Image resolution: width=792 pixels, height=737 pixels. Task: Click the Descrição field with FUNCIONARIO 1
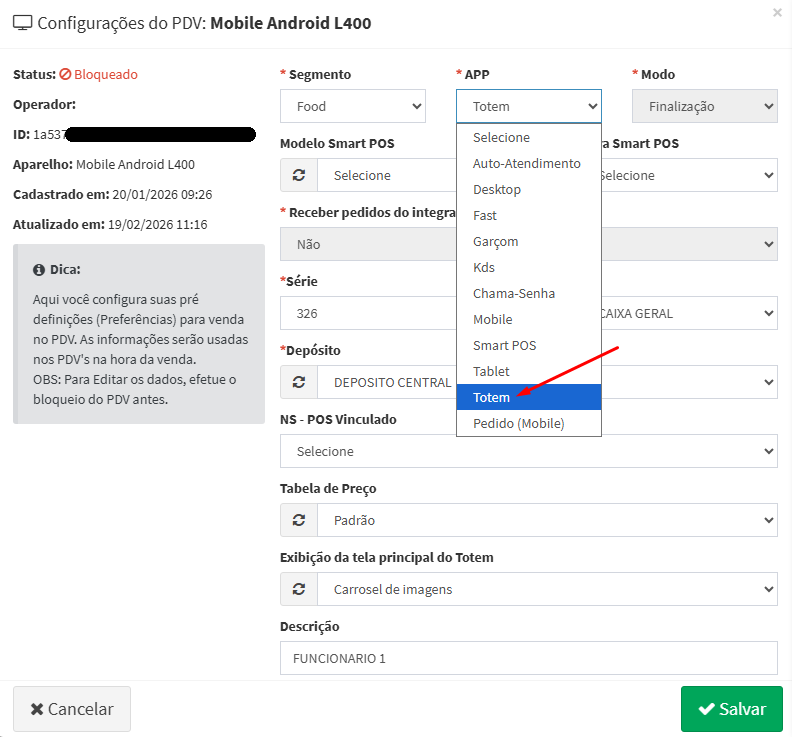click(x=528, y=658)
